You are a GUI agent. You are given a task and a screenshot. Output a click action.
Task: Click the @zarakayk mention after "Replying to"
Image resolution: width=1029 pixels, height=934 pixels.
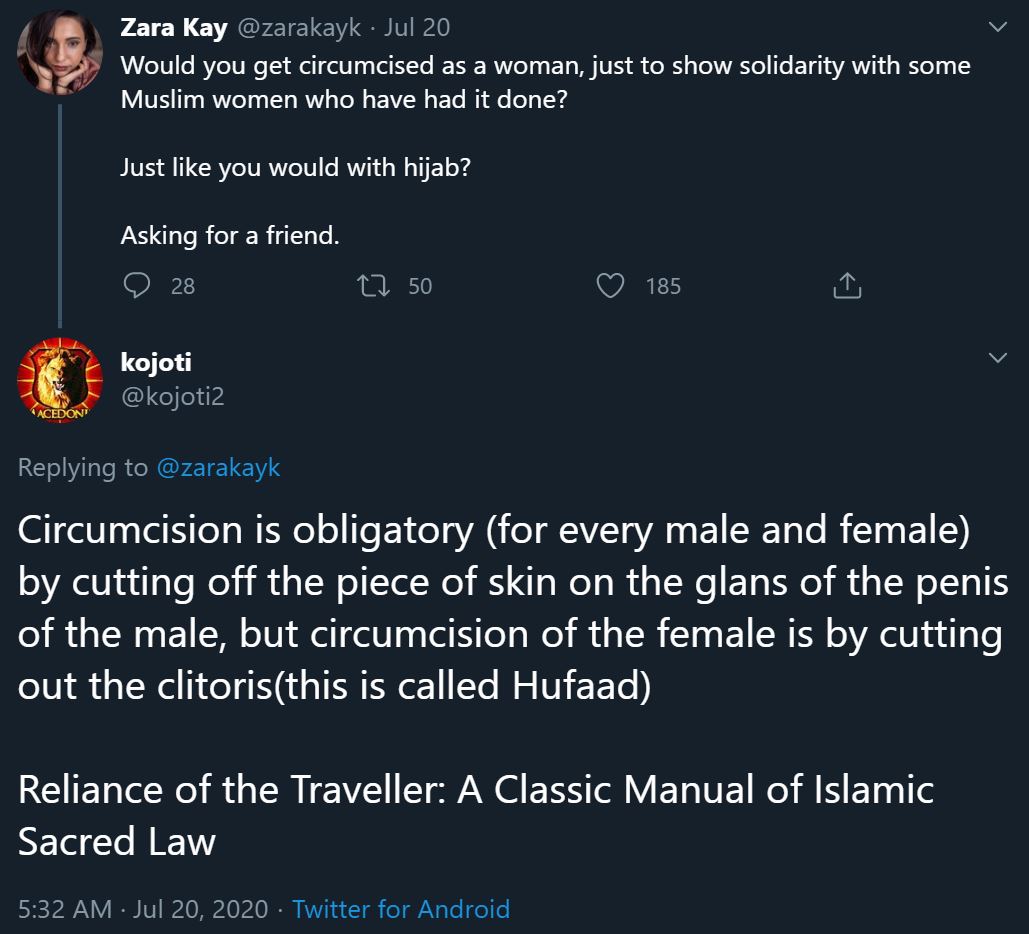pyautogui.click(x=218, y=467)
